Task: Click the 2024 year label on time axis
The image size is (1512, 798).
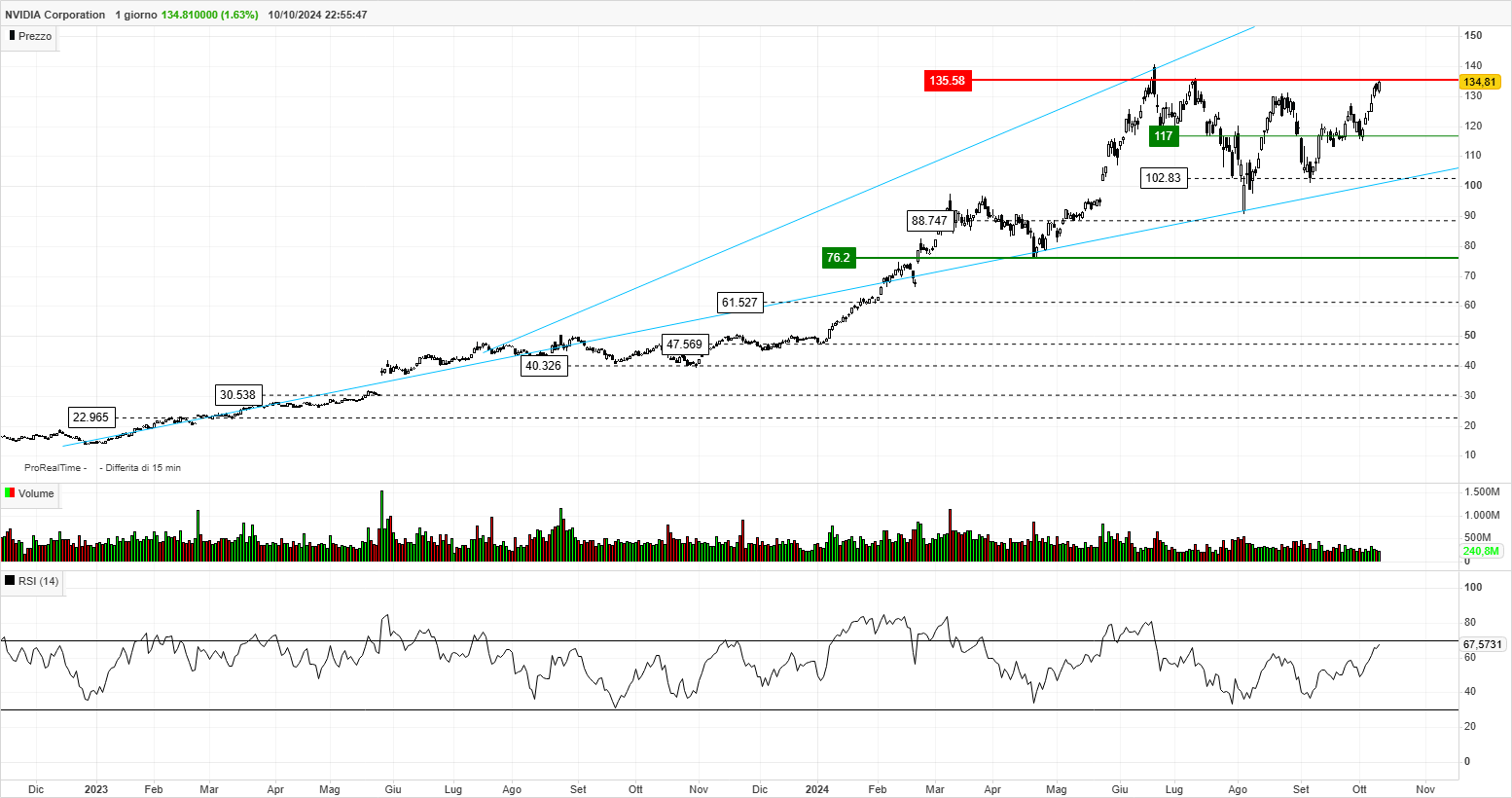Action: tap(817, 789)
